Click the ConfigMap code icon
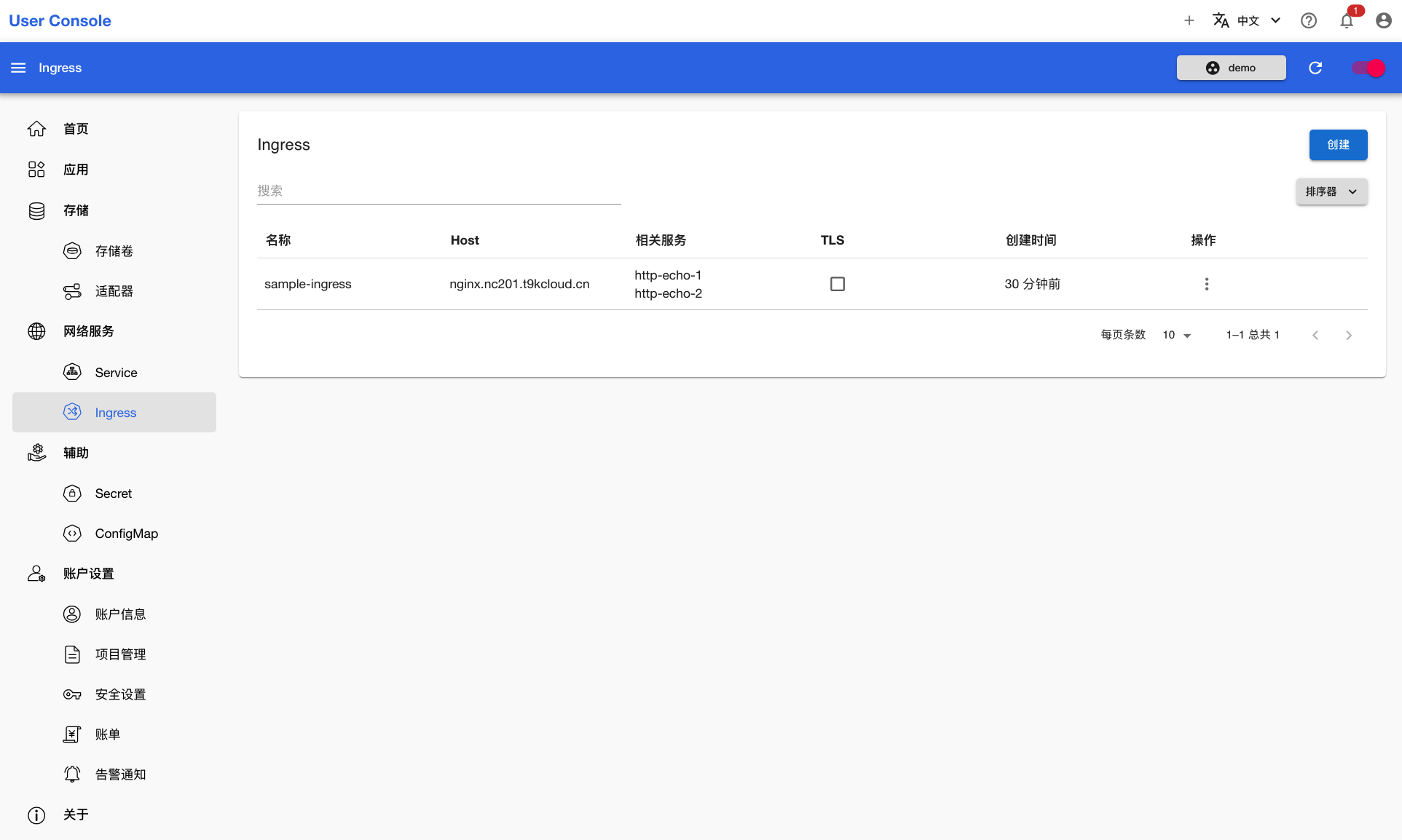1402x840 pixels. (x=72, y=534)
